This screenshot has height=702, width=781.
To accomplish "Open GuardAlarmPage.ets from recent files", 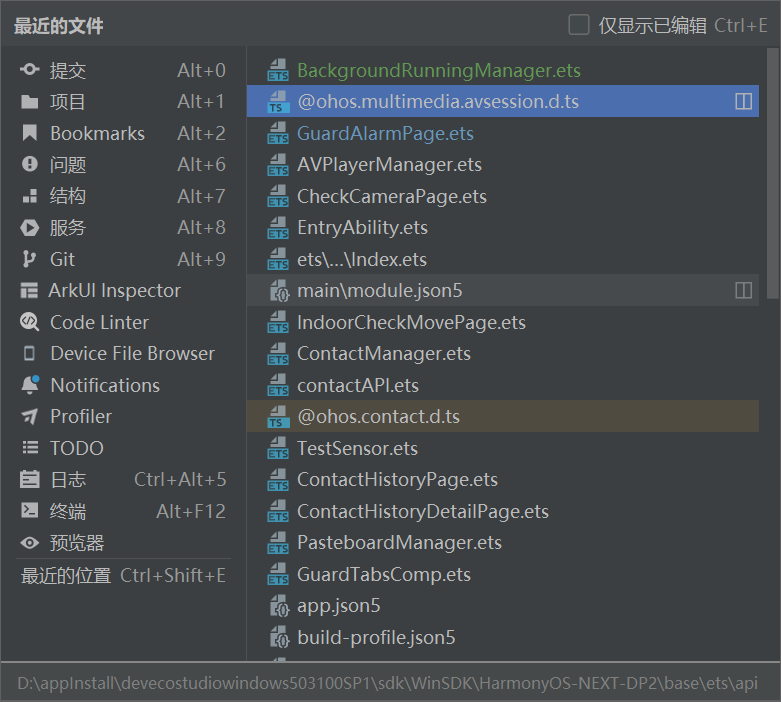I will pos(503,133).
